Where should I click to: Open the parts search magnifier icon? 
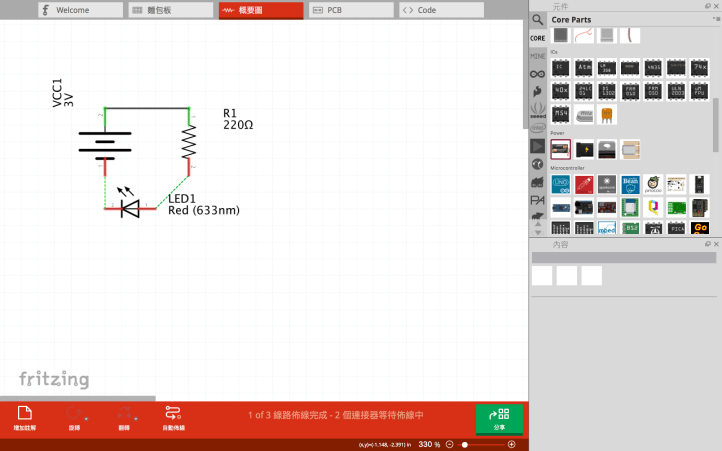click(538, 20)
